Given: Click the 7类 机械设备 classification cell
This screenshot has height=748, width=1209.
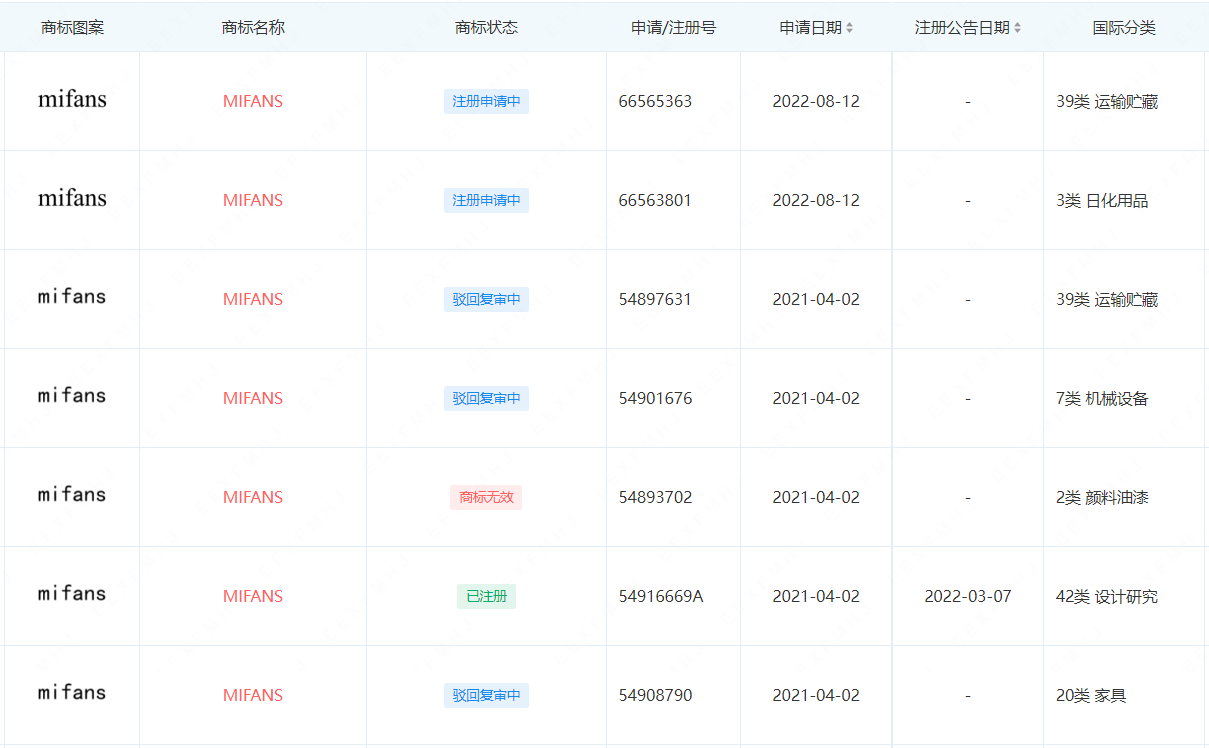Looking at the screenshot, I should pyautogui.click(x=1102, y=398).
